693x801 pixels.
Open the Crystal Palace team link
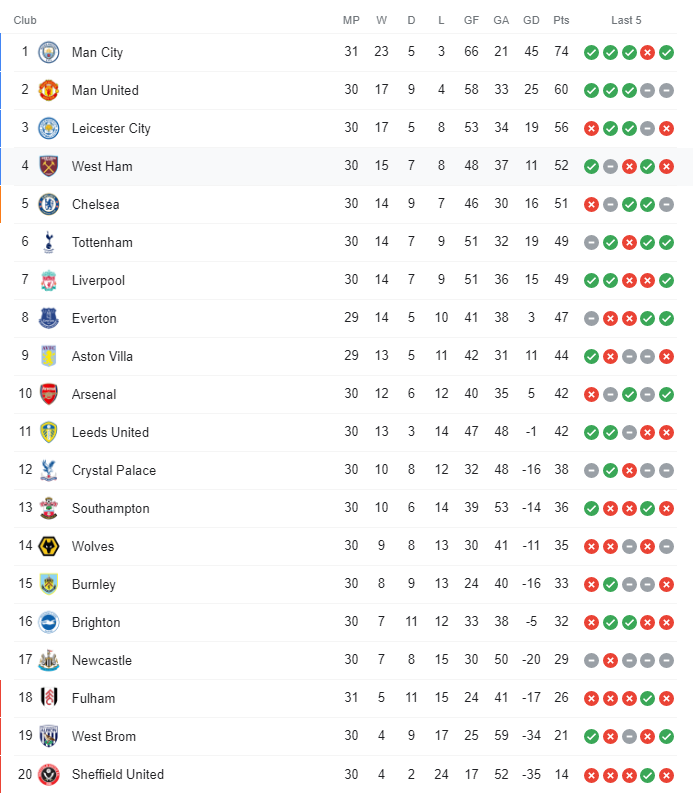114,470
